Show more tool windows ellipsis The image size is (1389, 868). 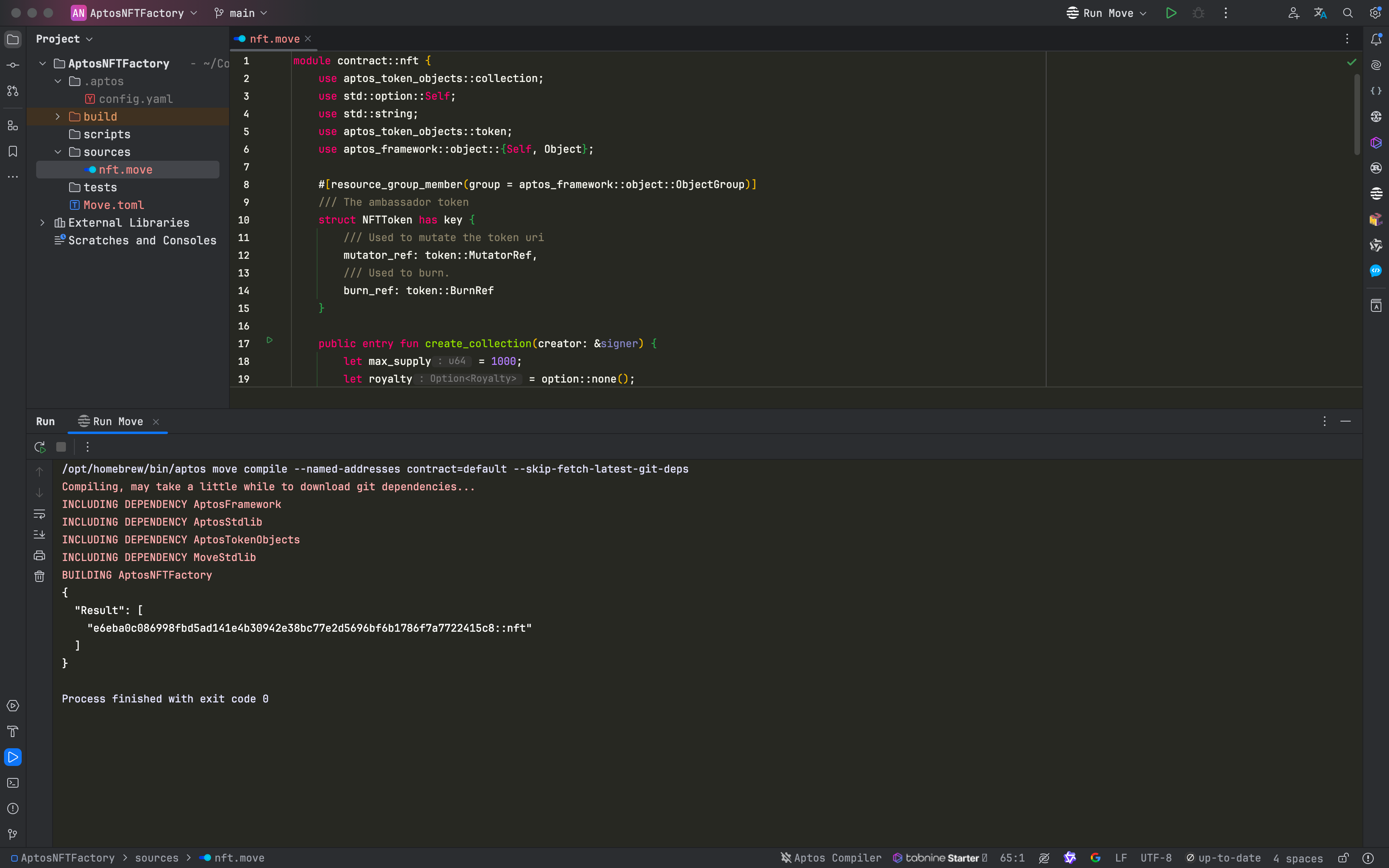click(12, 177)
